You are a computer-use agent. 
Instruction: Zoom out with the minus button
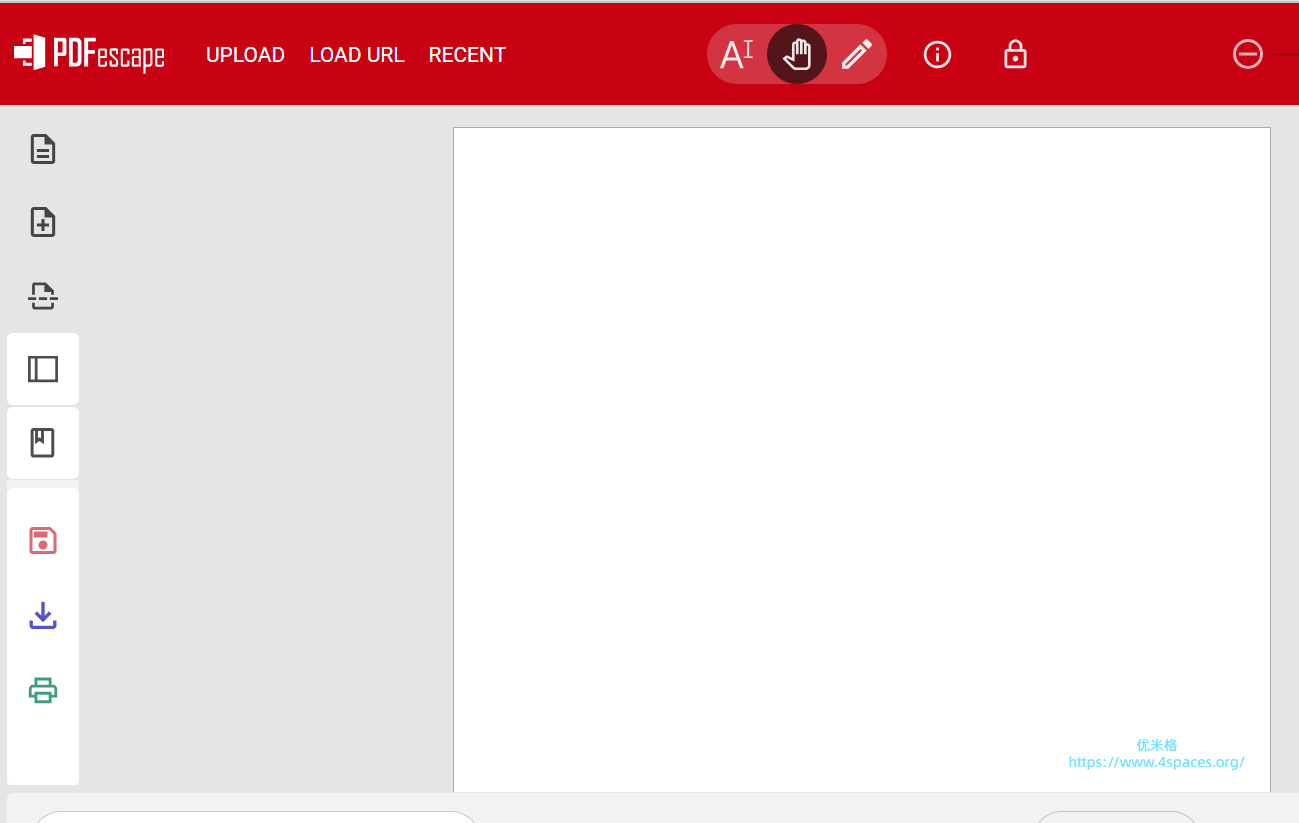point(1247,54)
